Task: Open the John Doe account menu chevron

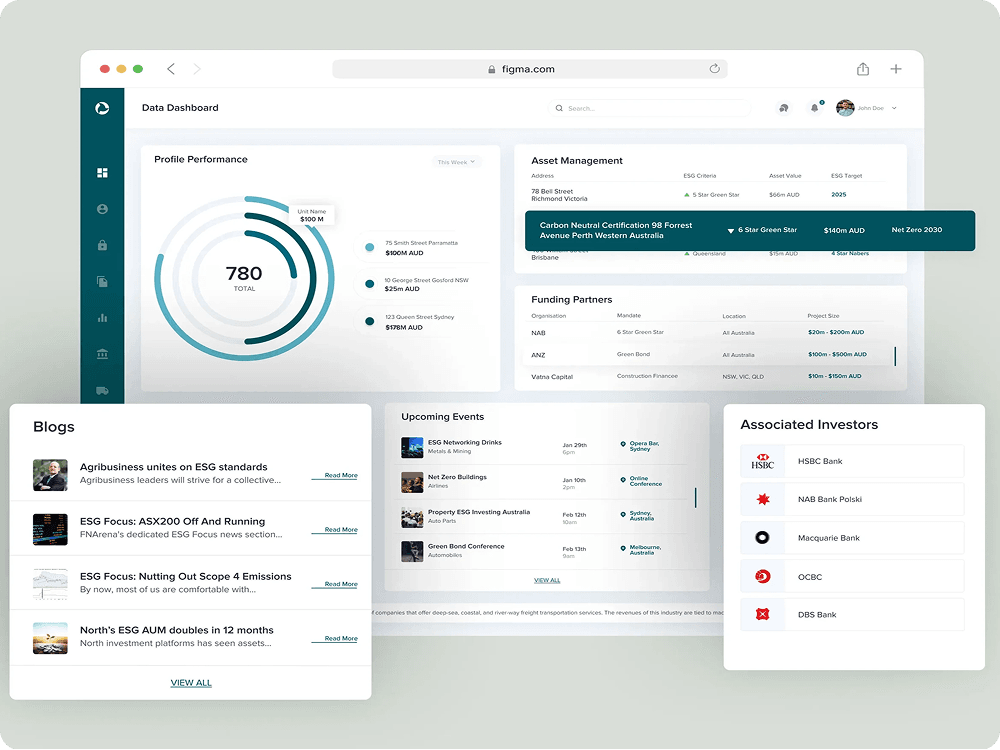Action: pos(894,108)
